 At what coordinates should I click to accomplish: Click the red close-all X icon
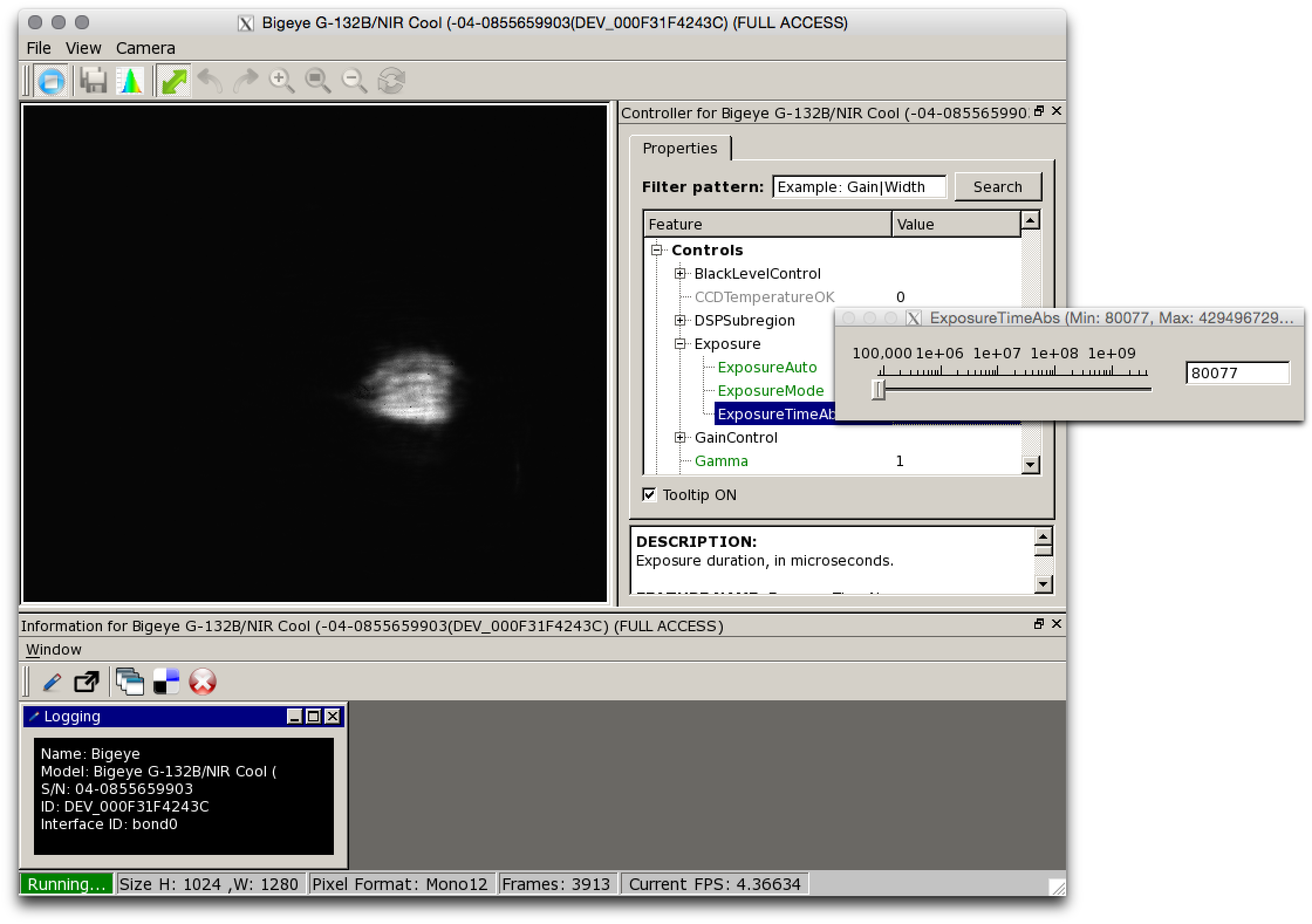tap(202, 682)
